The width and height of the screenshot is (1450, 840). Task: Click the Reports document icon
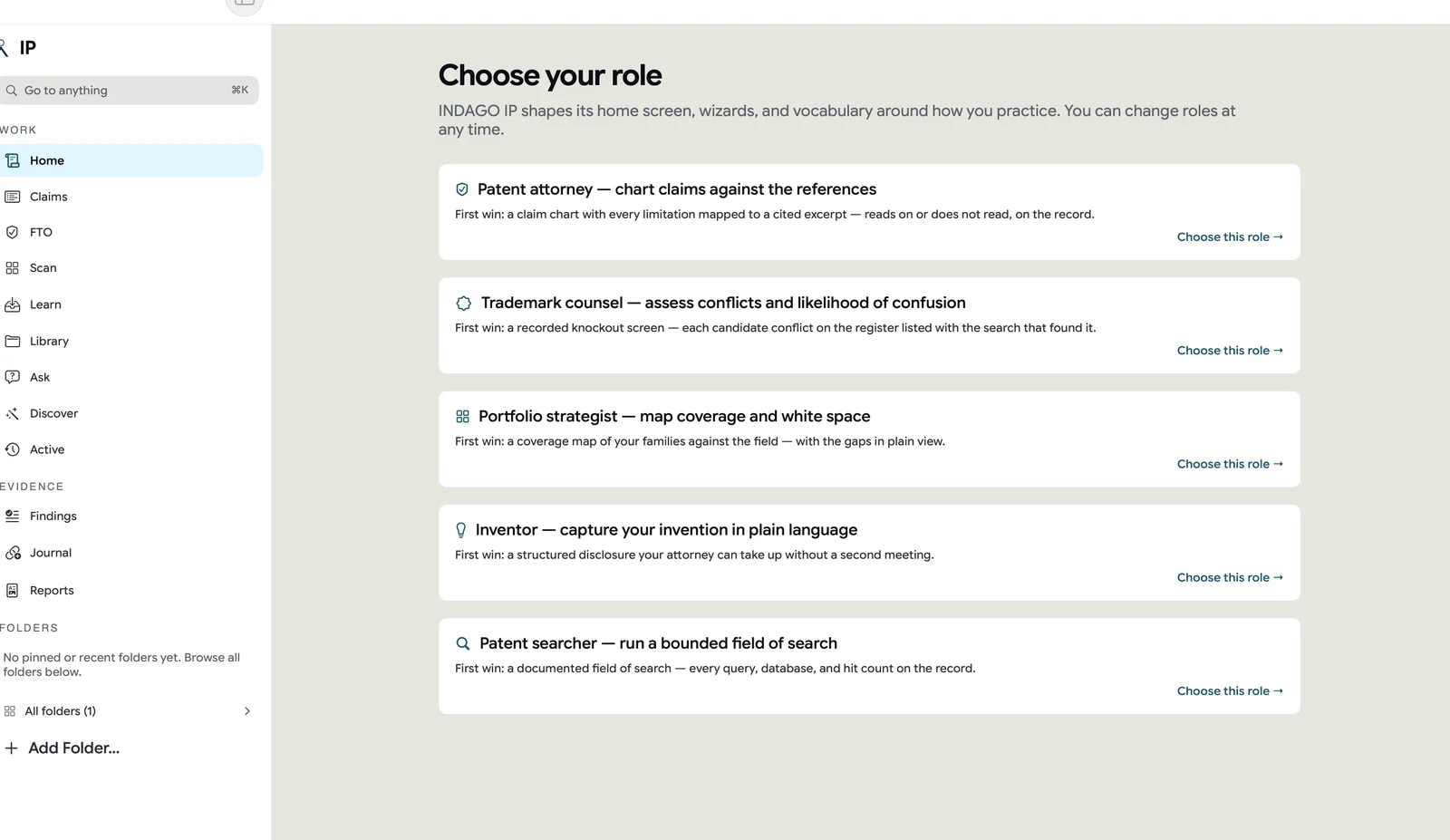pyautogui.click(x=13, y=590)
